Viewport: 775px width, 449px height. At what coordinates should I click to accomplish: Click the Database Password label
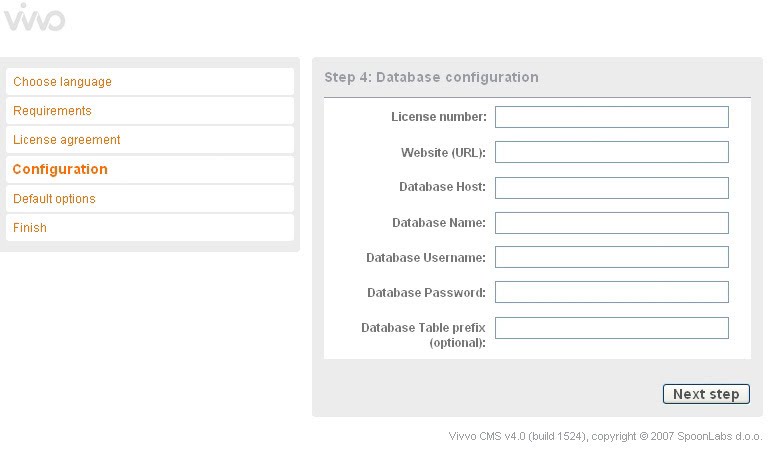[x=426, y=292]
